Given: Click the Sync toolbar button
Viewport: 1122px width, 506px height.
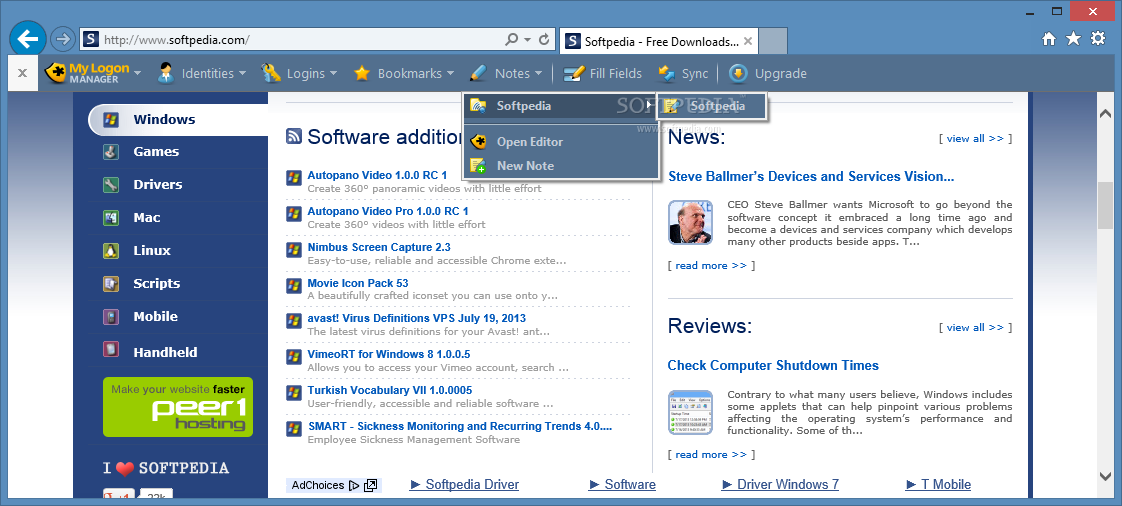Looking at the screenshot, I should 683,73.
